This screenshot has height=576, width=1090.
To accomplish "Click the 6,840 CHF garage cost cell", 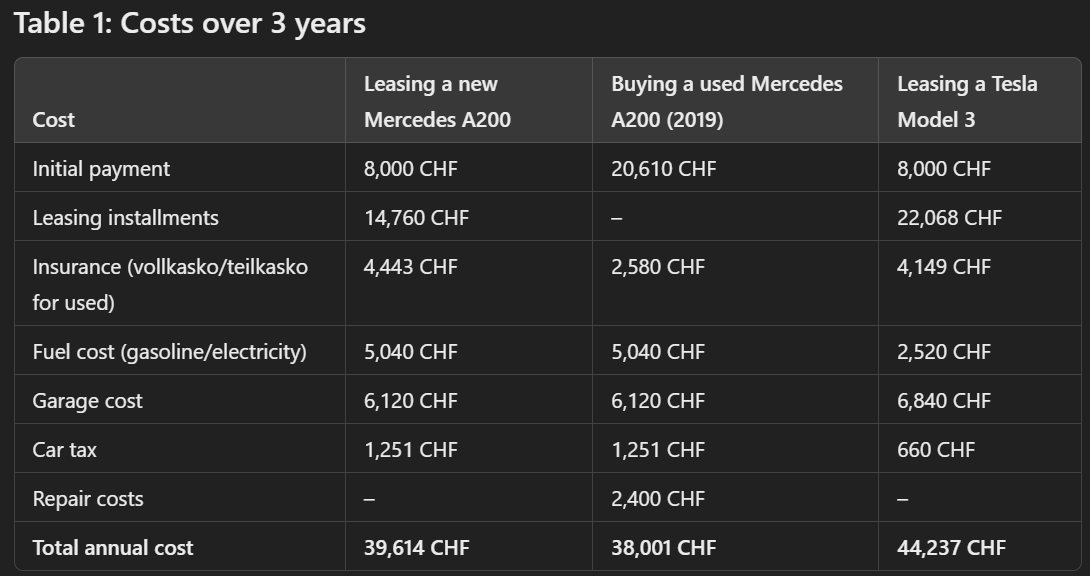I will 943,401.
